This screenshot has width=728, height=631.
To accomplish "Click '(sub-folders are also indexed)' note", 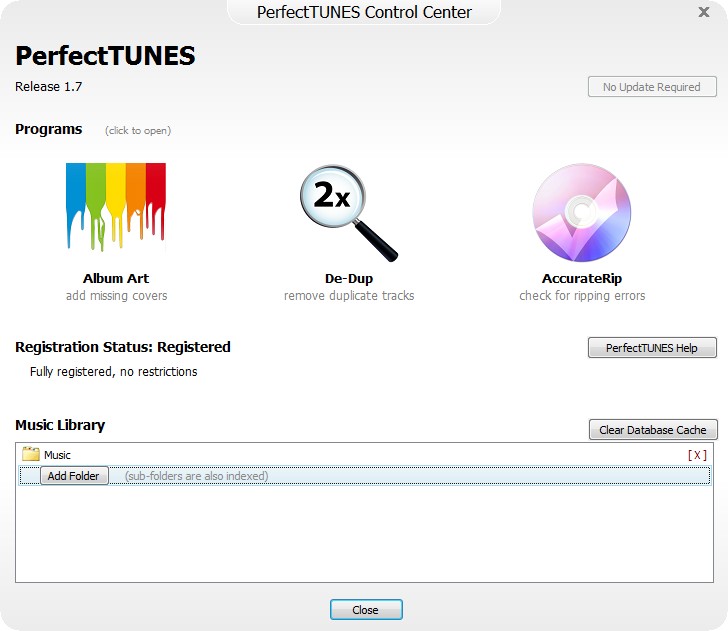I will [x=196, y=476].
